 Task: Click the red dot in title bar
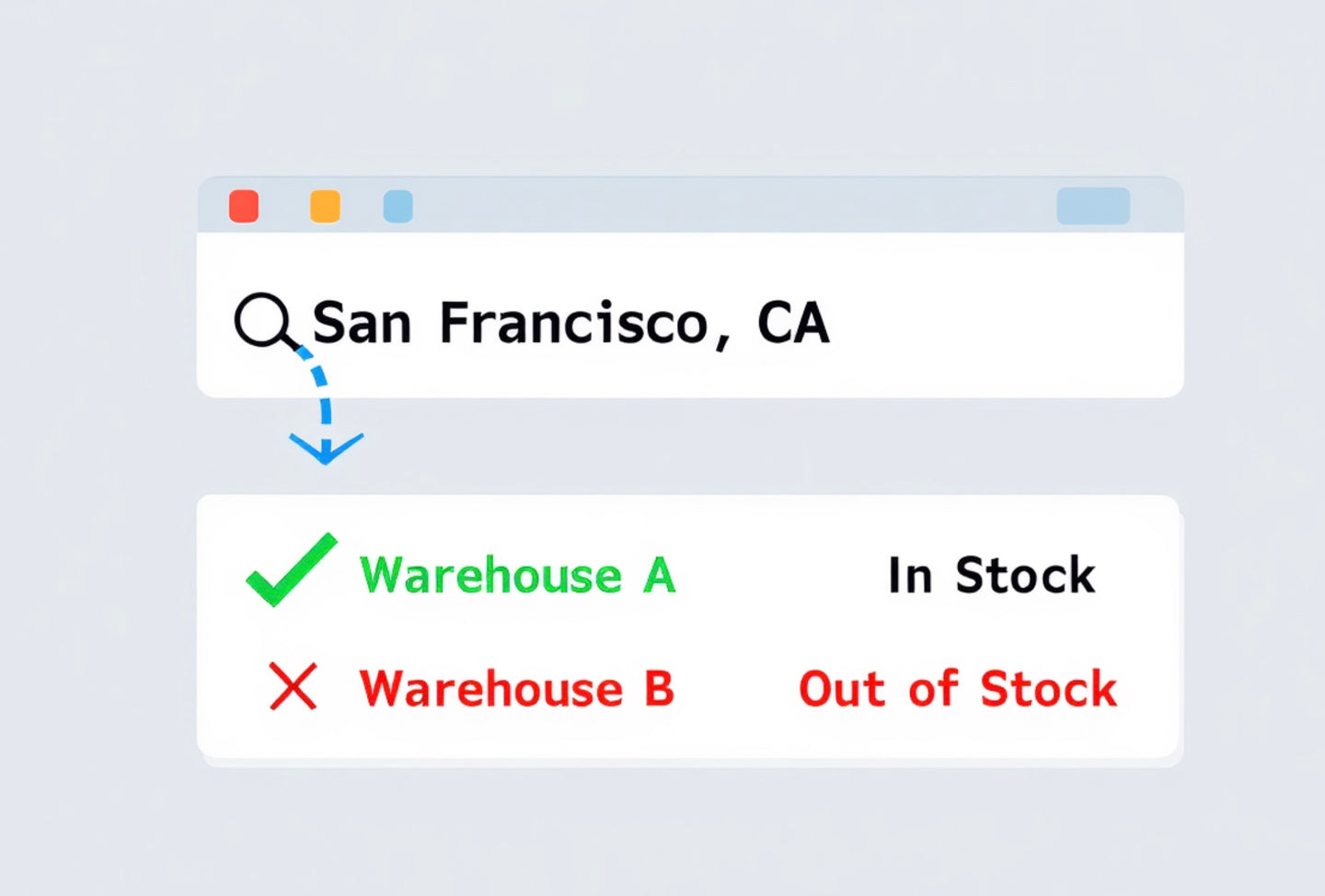244,206
